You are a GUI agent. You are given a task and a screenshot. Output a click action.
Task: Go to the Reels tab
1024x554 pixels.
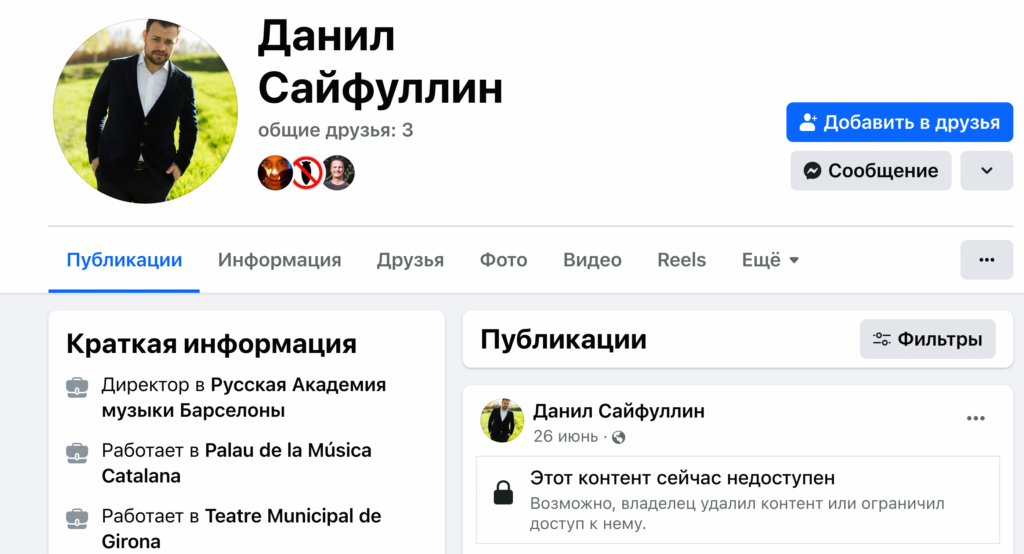coord(681,260)
